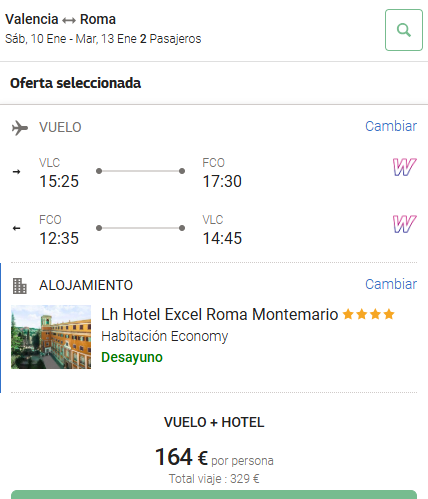Click Cambiar link for the flight

tap(391, 126)
